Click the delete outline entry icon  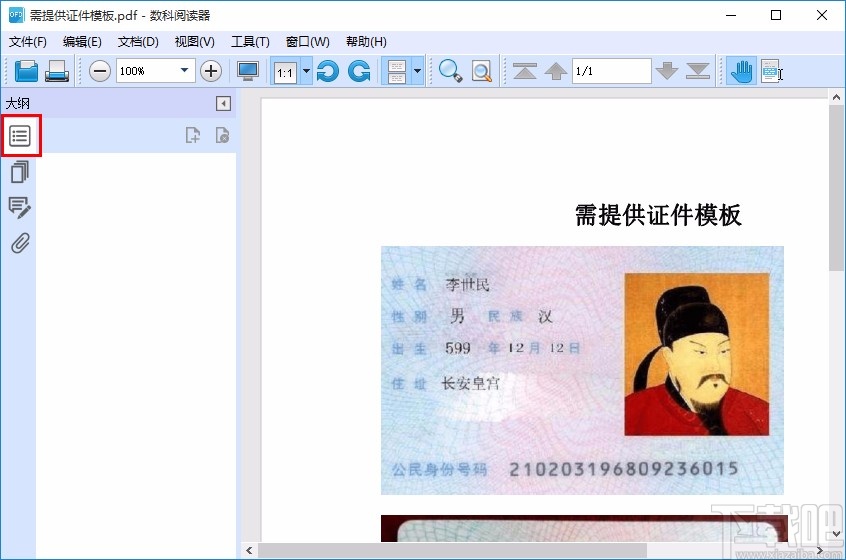click(x=222, y=135)
